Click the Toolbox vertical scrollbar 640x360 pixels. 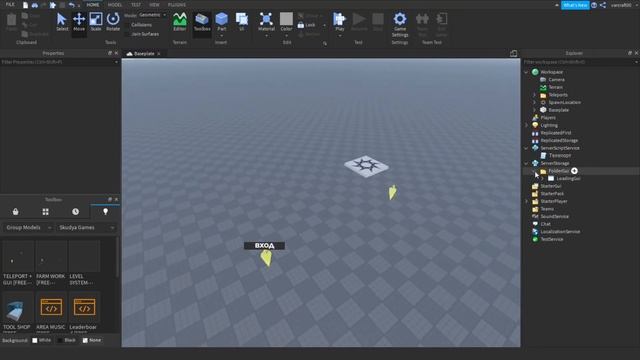click(118, 256)
